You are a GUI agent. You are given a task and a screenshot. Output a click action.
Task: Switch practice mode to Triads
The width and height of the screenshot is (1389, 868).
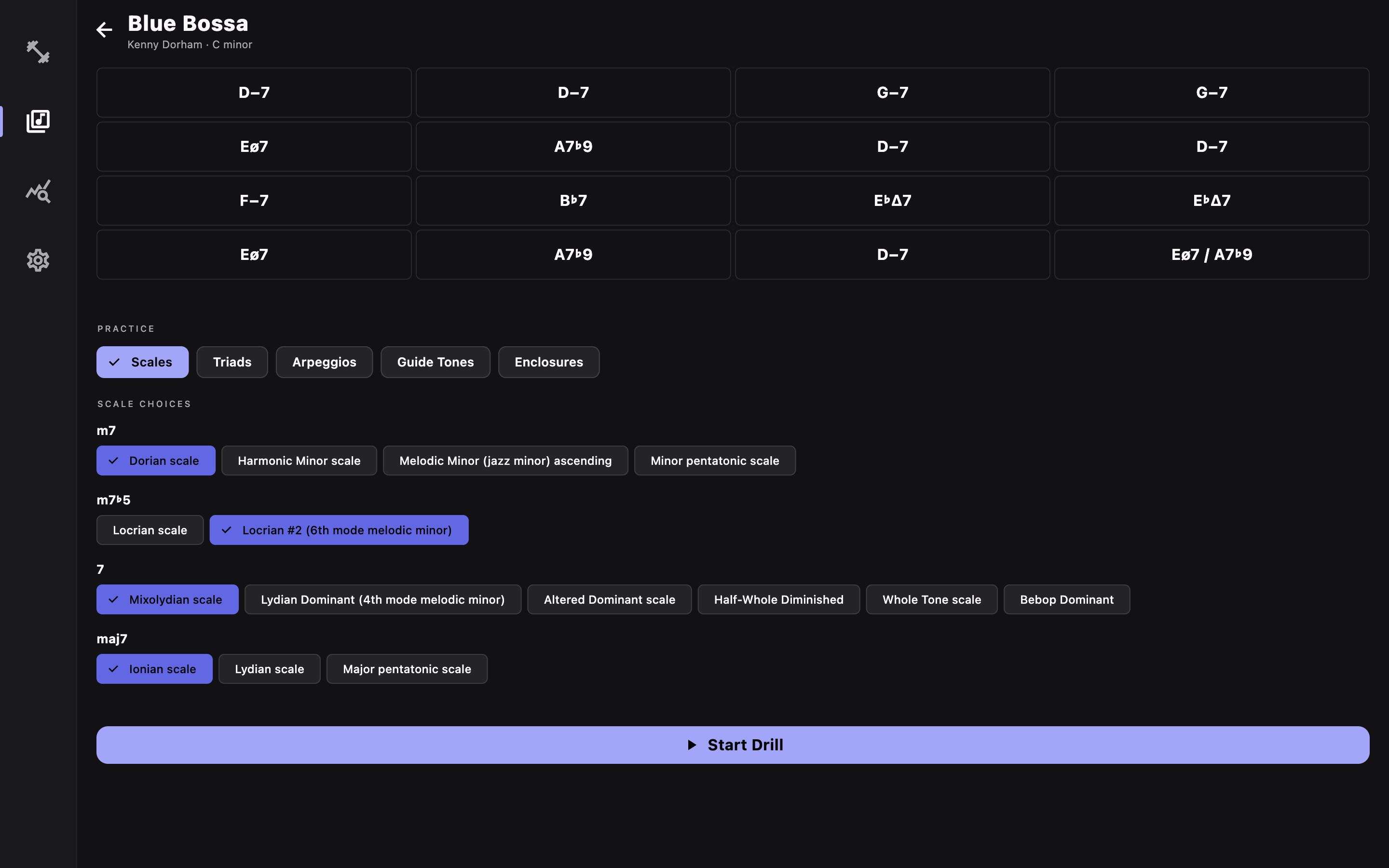pyautogui.click(x=232, y=362)
